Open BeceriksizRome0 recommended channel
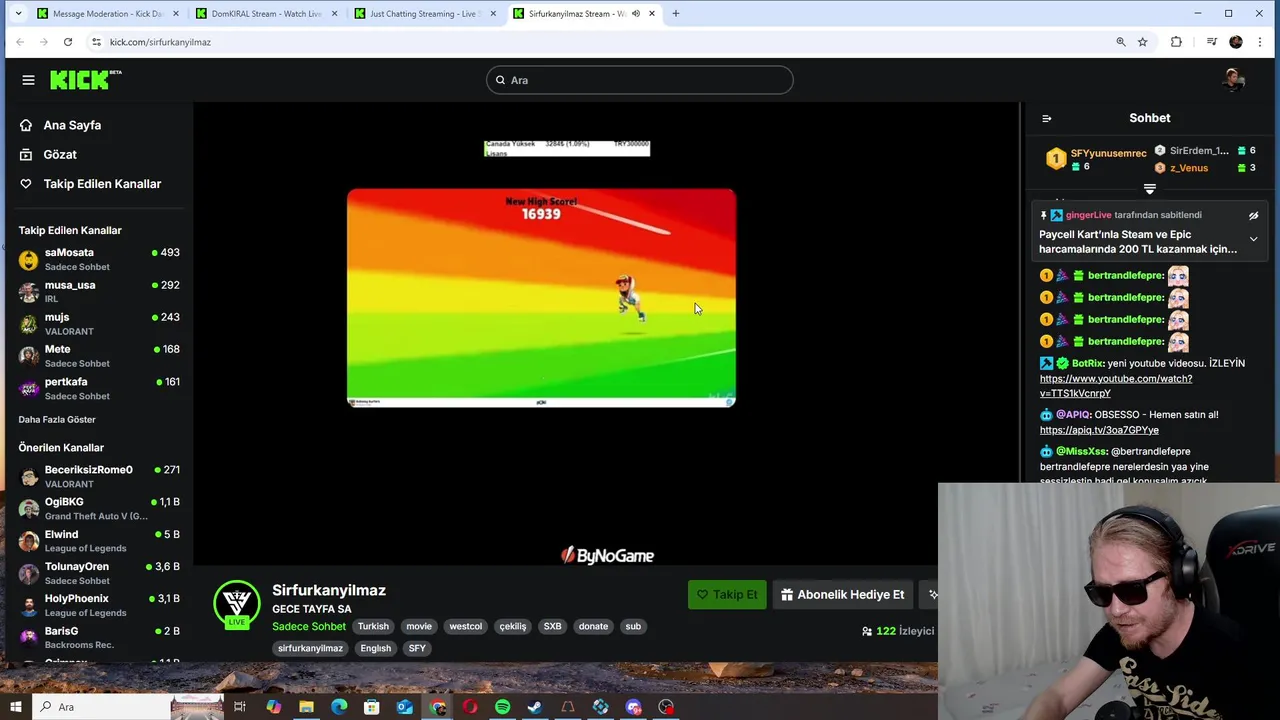This screenshot has height=720, width=1280. 98,476
